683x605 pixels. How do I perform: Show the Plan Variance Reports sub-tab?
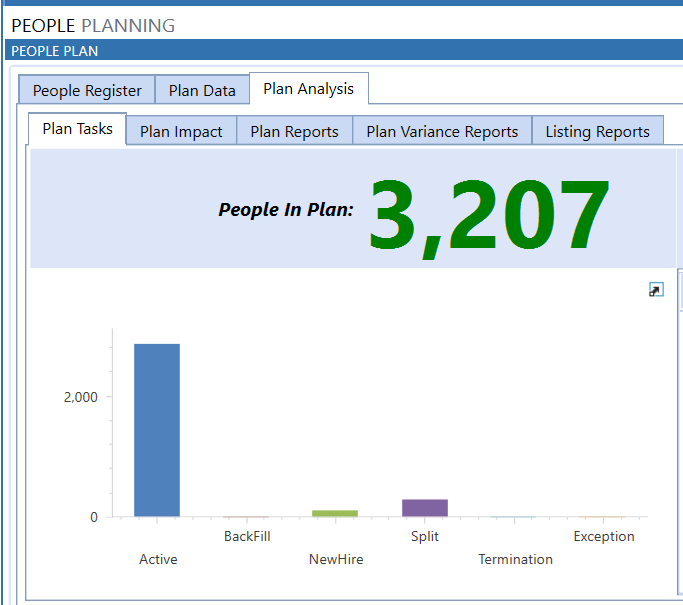(x=442, y=131)
